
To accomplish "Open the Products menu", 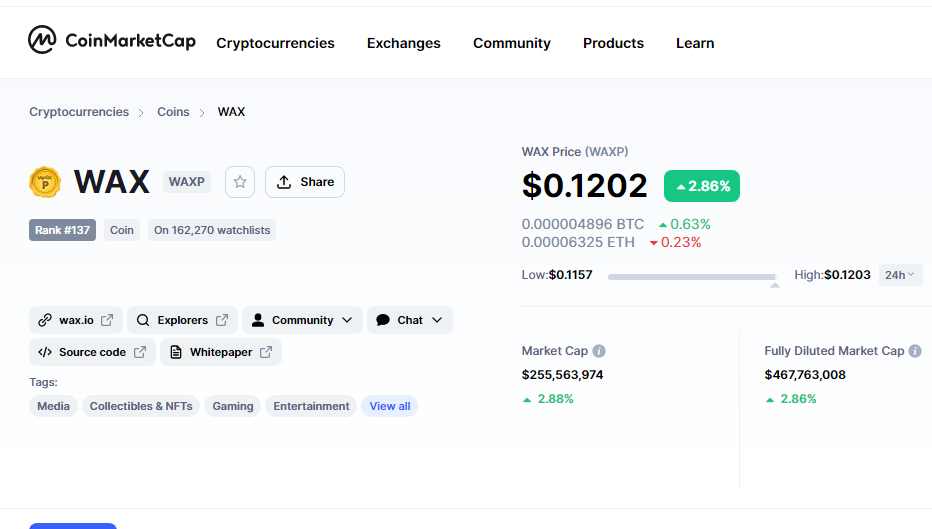I will [613, 43].
